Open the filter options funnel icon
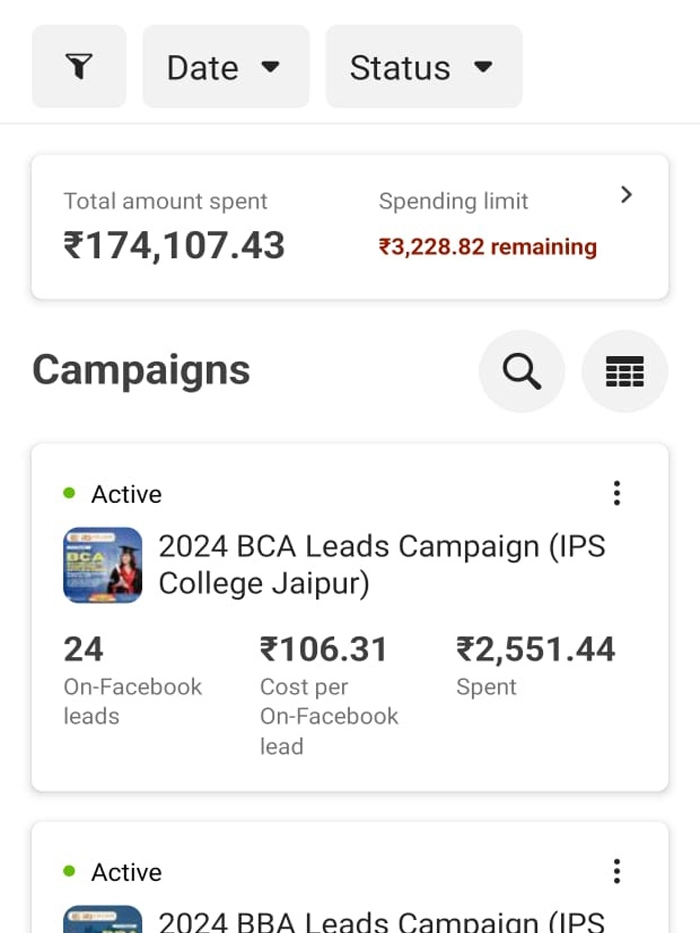This screenshot has width=700, height=933. (x=79, y=66)
